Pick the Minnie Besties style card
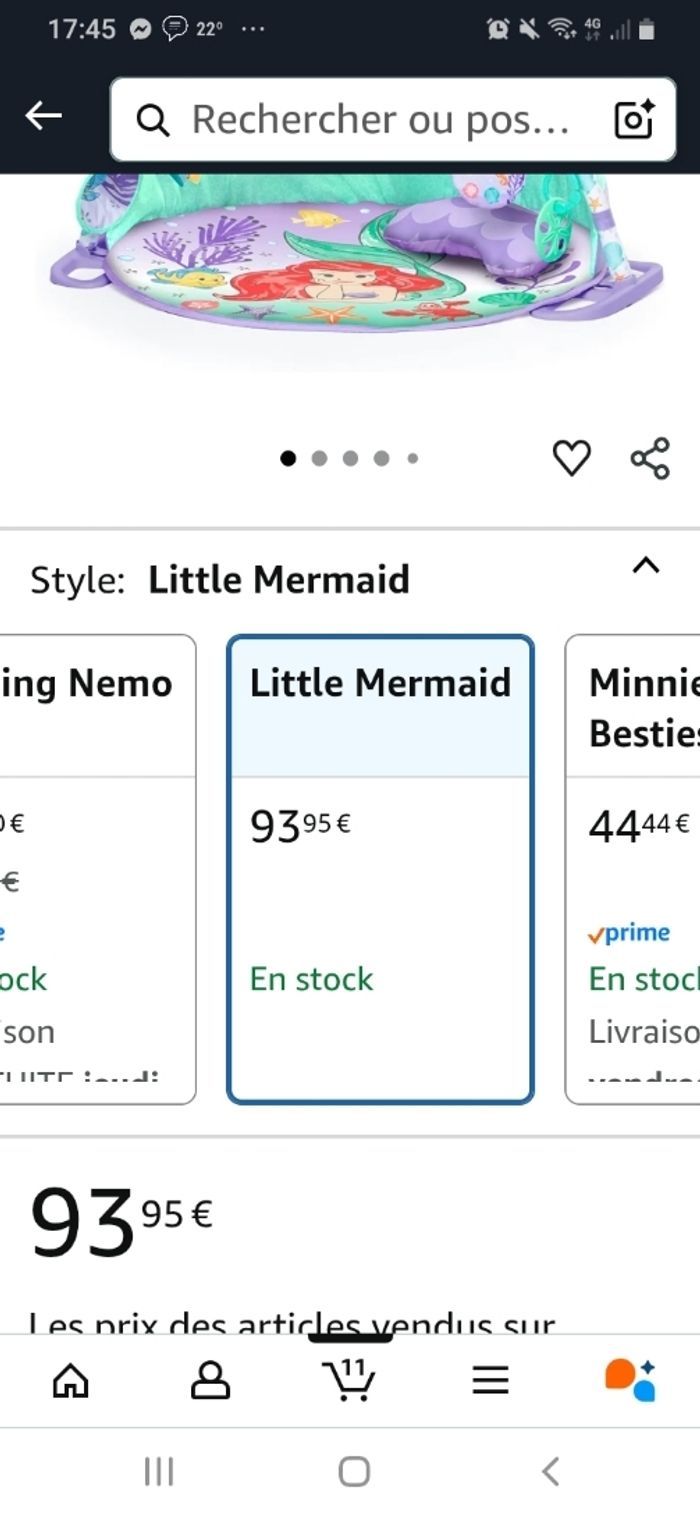 (x=634, y=868)
